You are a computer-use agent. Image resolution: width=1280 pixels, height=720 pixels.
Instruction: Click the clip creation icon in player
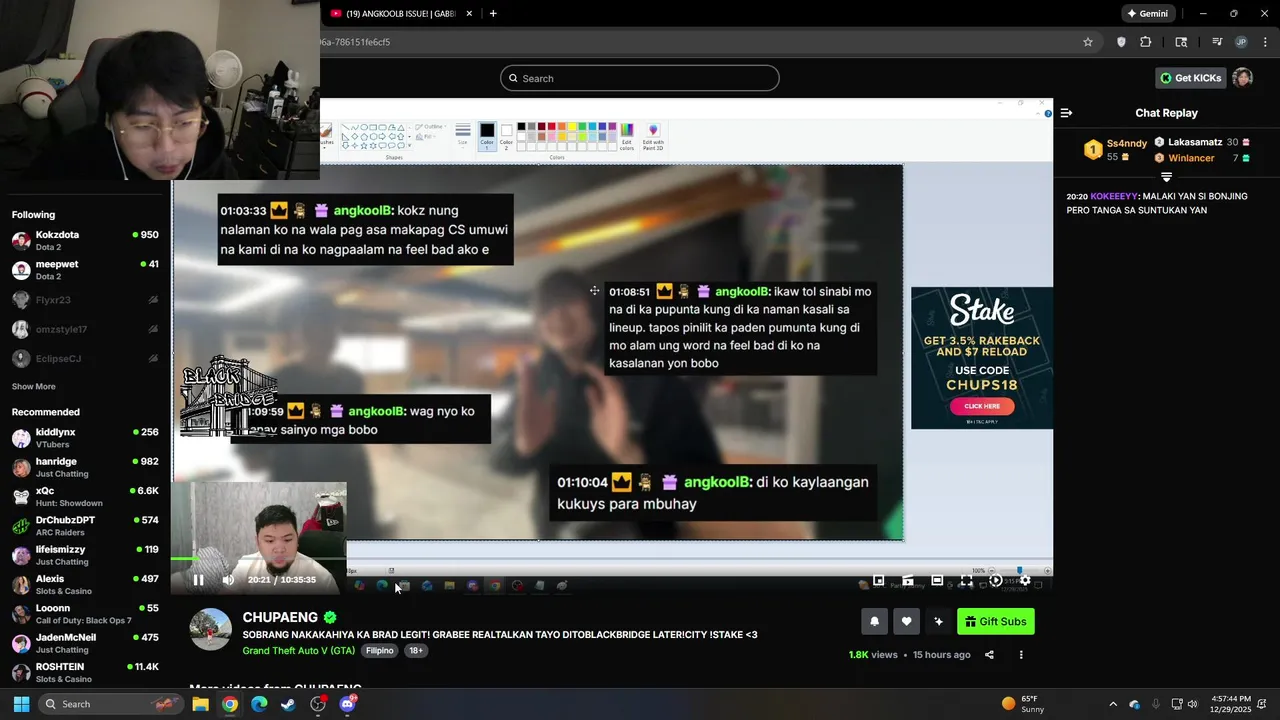[908, 580]
